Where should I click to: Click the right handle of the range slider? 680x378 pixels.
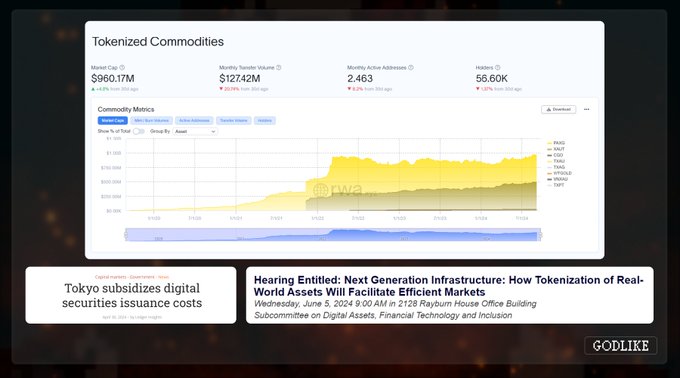coord(540,235)
